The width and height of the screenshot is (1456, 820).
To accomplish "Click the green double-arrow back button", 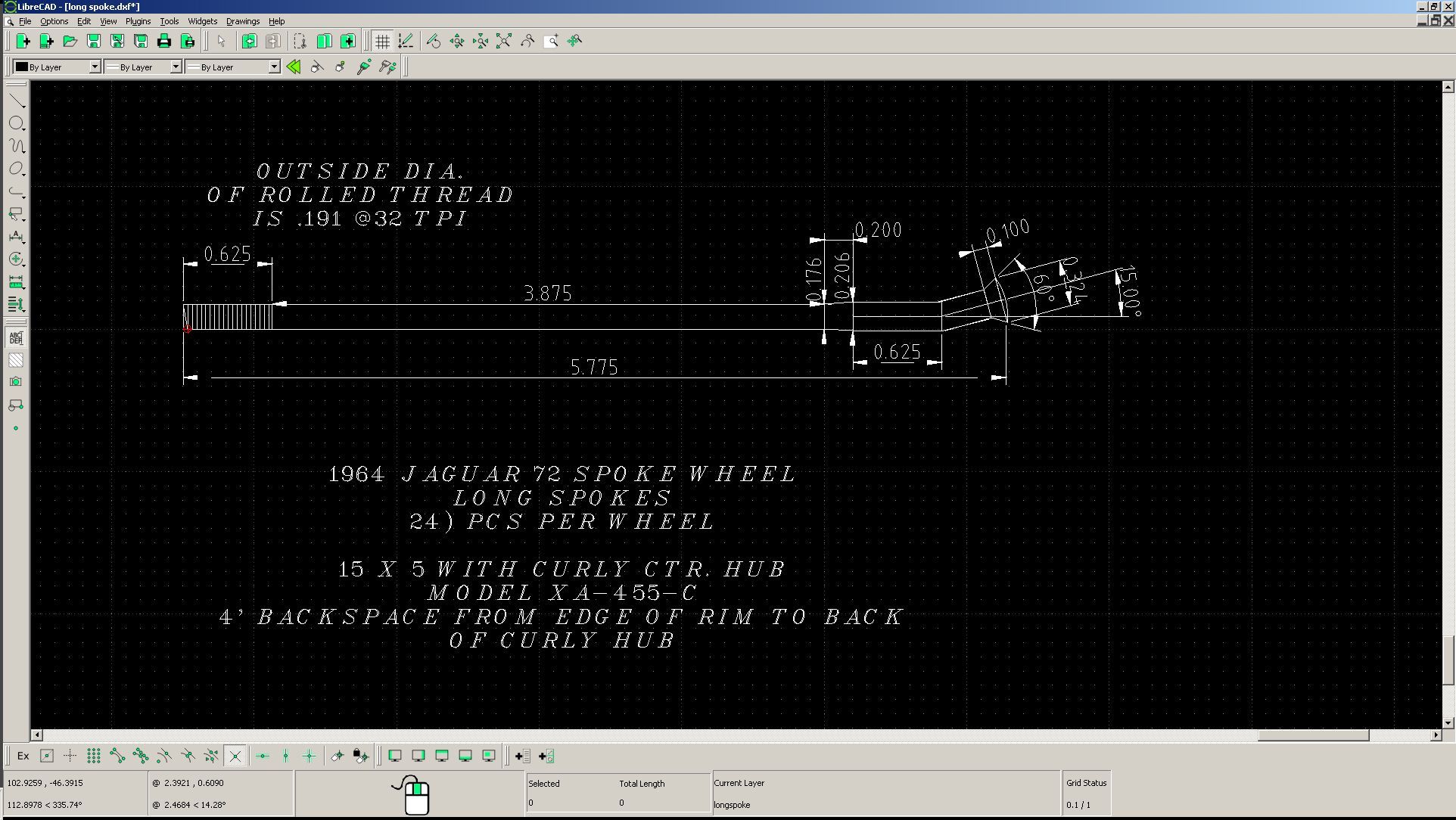I will 294,67.
